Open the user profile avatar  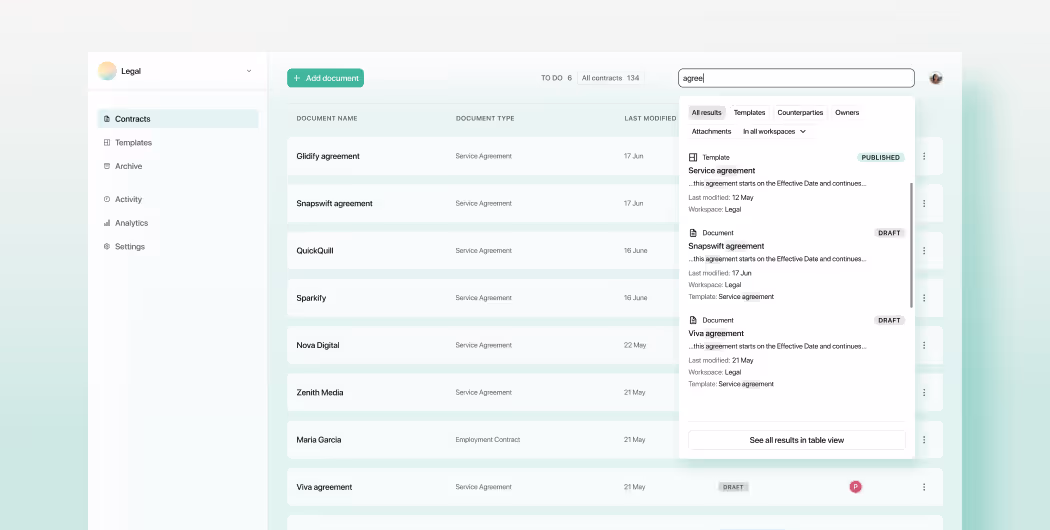click(935, 78)
